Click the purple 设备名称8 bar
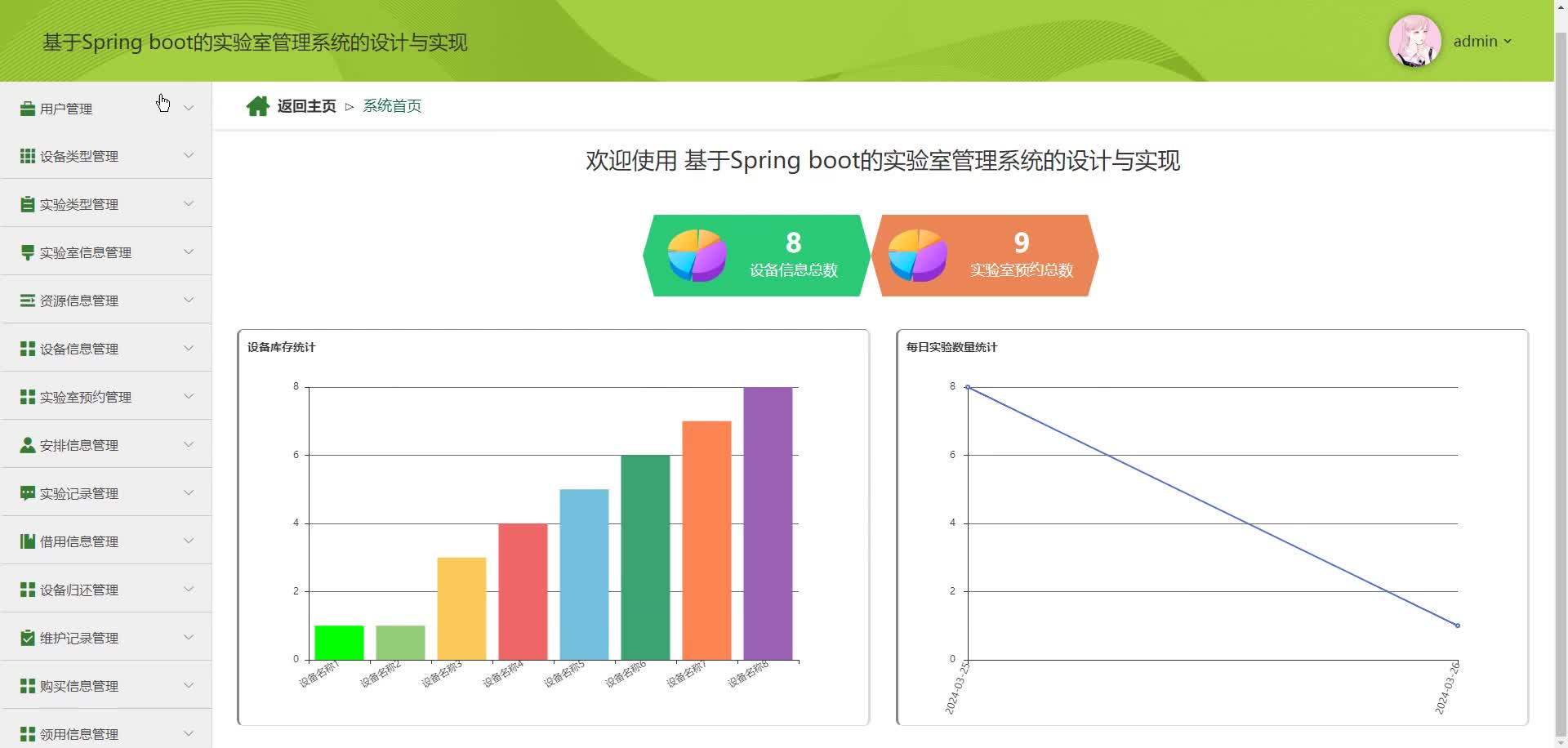This screenshot has width=1568, height=748. (x=768, y=523)
